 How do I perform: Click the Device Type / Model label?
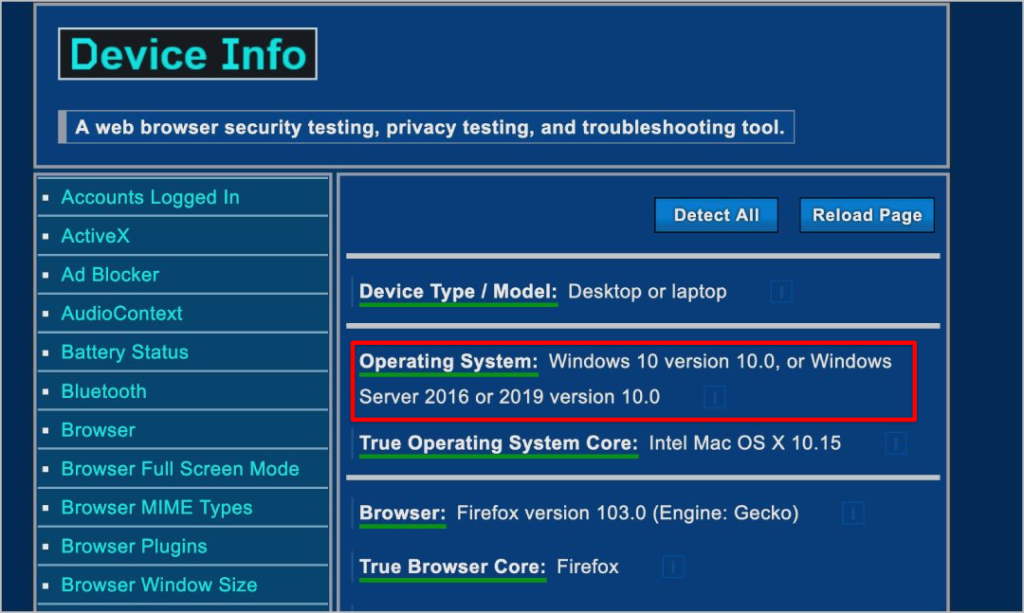pyautogui.click(x=458, y=292)
